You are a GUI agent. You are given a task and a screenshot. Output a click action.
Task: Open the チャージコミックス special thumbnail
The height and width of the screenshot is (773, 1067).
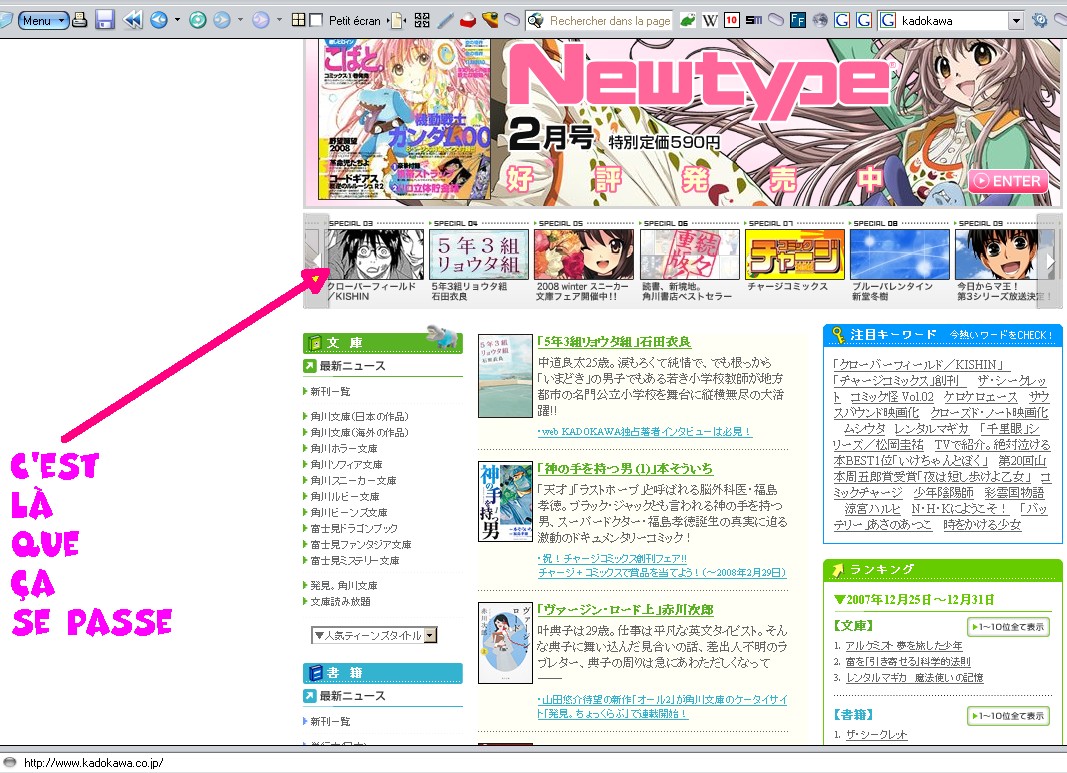tap(794, 254)
